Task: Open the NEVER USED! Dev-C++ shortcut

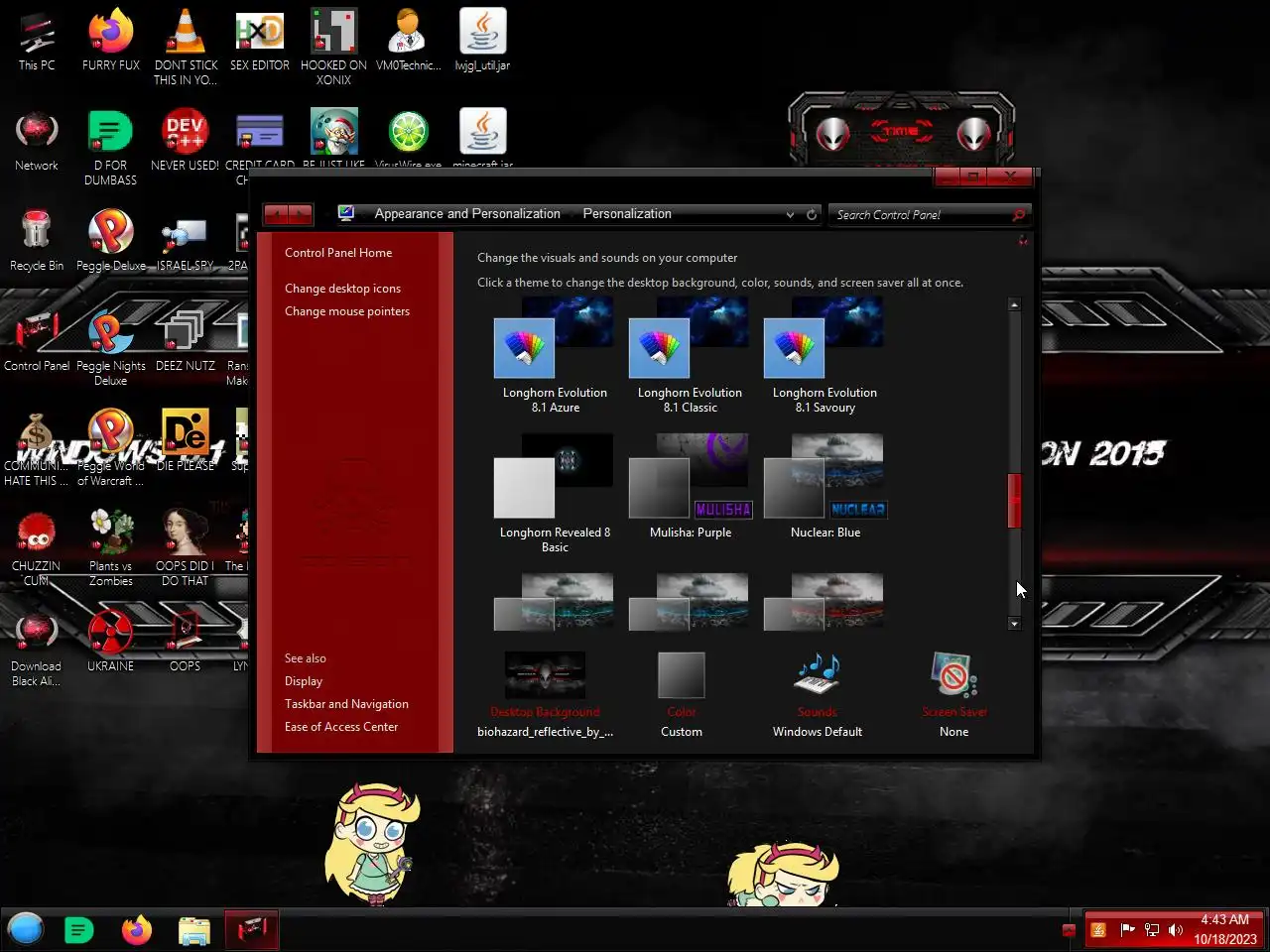Action: tap(186, 141)
